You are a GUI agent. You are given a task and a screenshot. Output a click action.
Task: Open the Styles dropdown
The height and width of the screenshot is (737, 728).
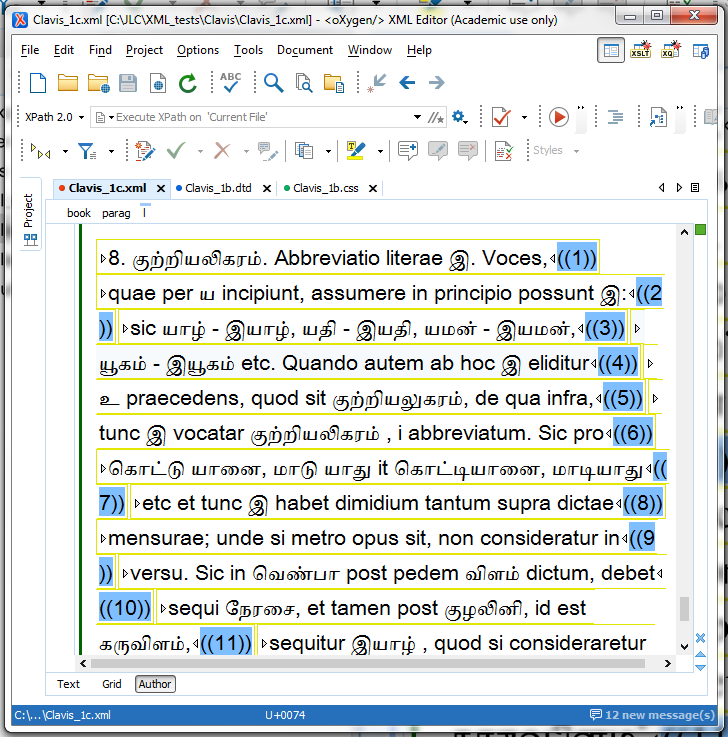click(555, 150)
